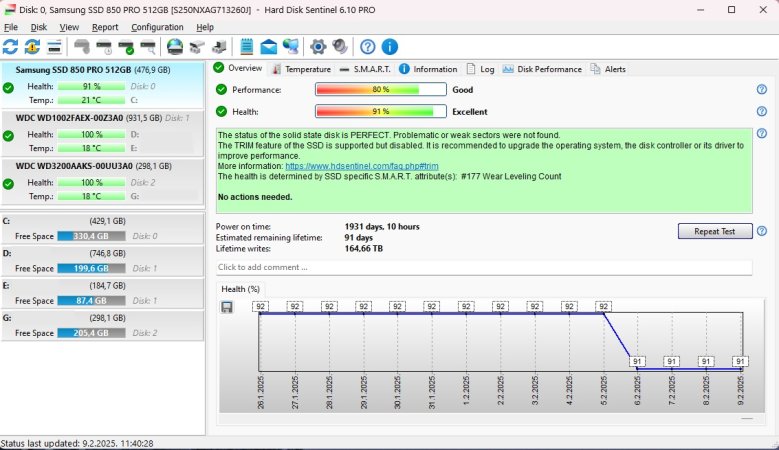779x450 pixels.
Task: Open the hdsentinel.com TRIM FAQ link
Action: tap(362, 166)
